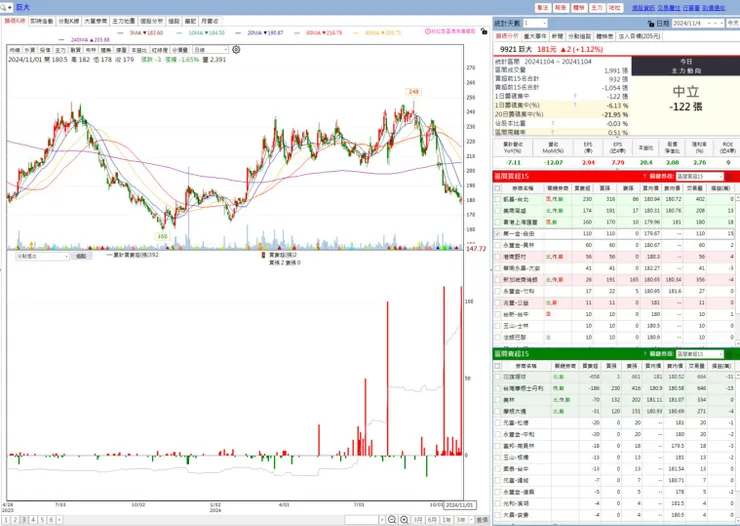Screen dimensions: 740x526
Task: Select all via buy table header checkbox
Action: [x=497, y=188]
